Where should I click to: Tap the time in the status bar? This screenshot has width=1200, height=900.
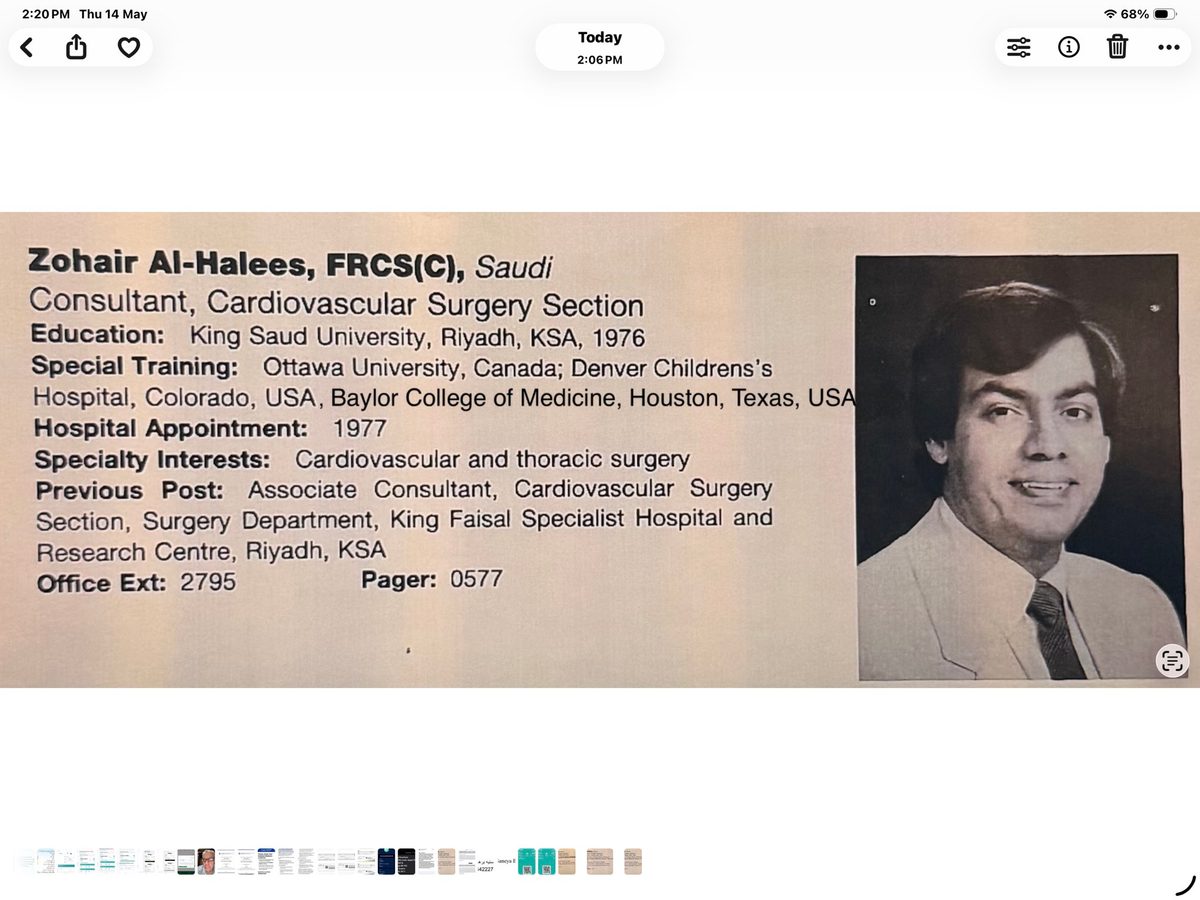coord(46,14)
